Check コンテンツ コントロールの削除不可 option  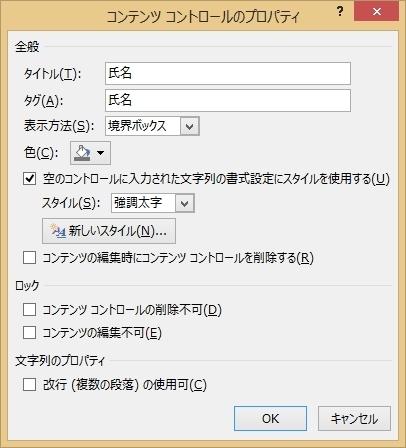[x=30, y=310]
